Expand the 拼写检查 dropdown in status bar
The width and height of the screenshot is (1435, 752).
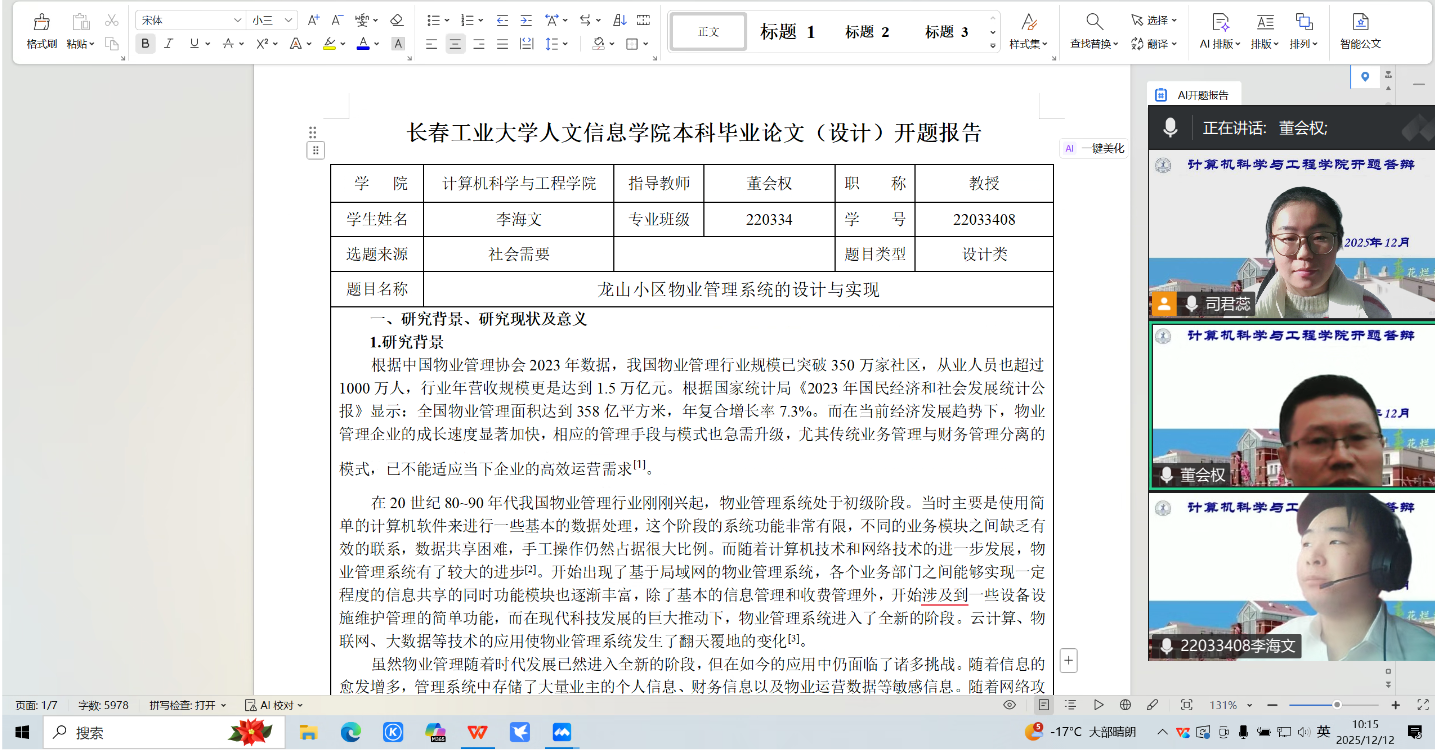[188, 705]
